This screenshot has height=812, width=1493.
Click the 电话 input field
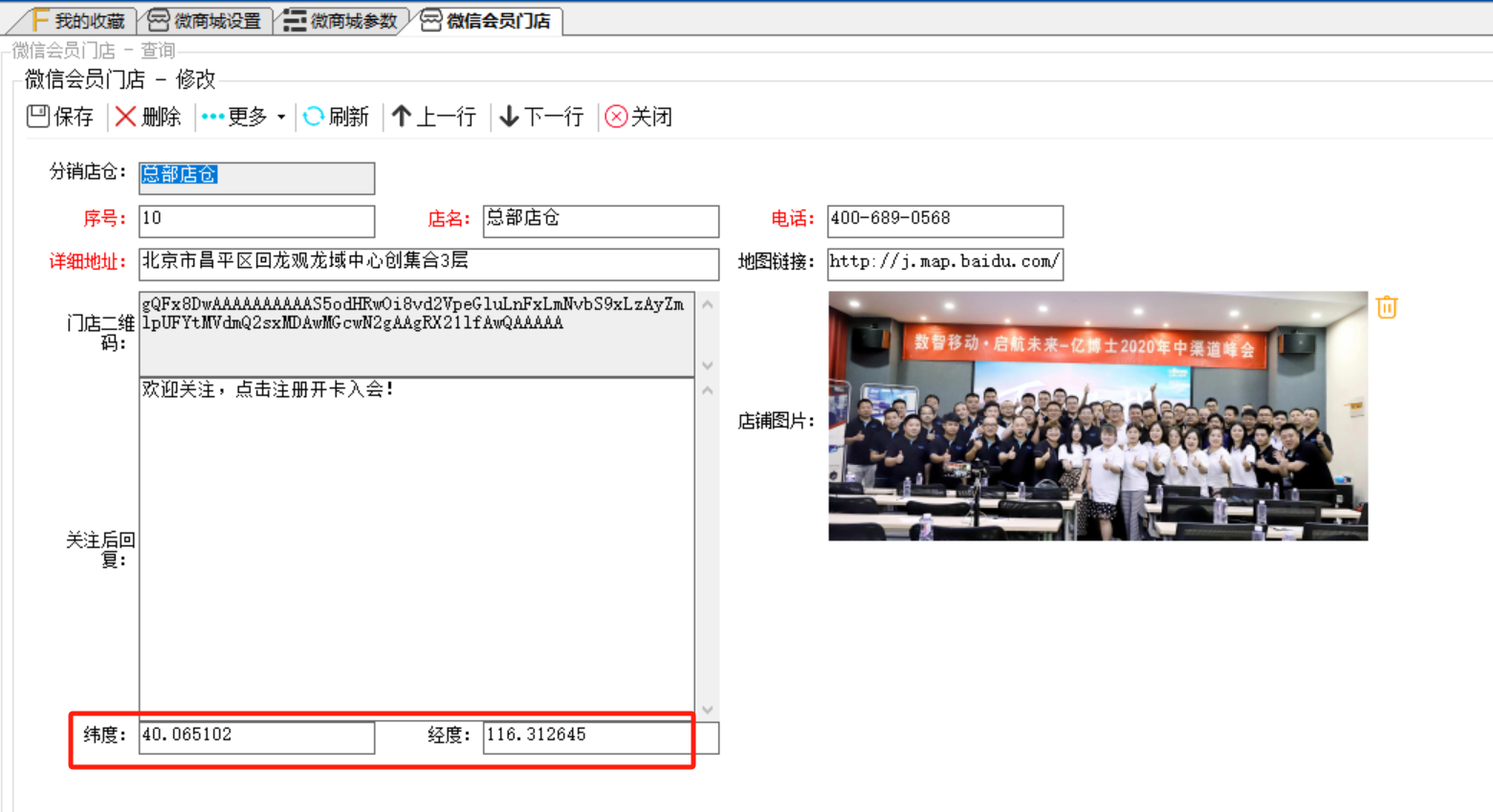(945, 221)
